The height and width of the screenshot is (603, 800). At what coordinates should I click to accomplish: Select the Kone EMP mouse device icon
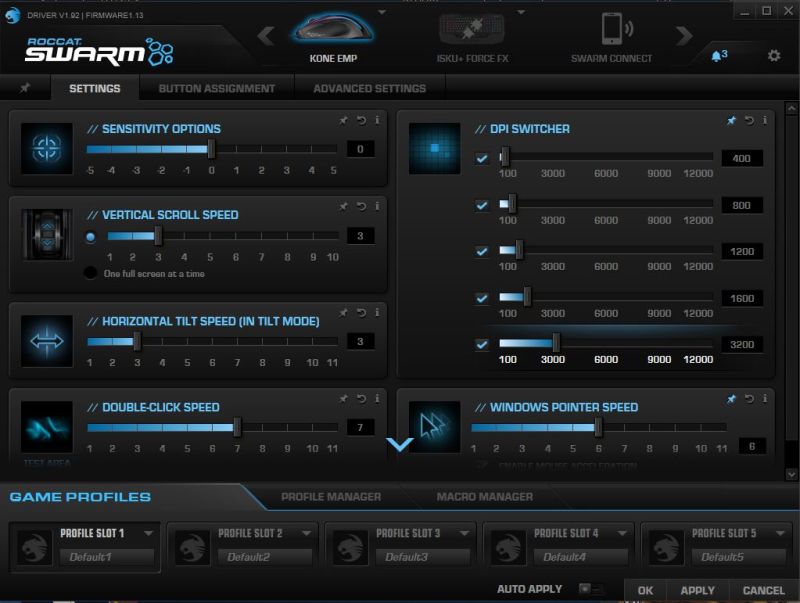333,27
